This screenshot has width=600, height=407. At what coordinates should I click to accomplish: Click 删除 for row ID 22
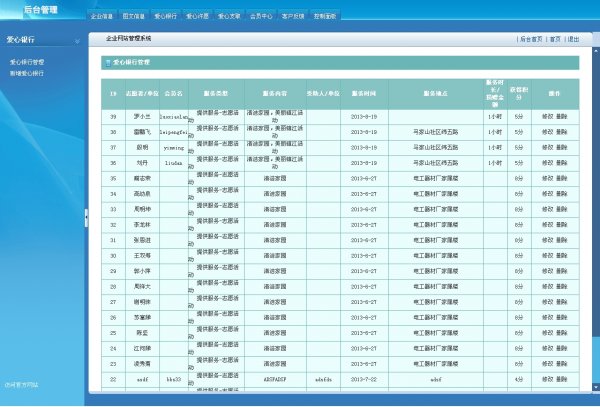(x=561, y=379)
